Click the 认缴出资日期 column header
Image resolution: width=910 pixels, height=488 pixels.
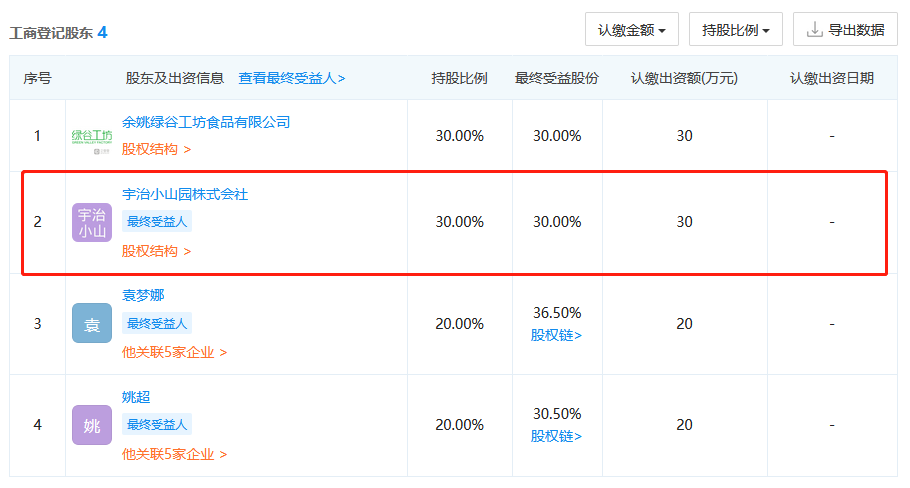click(x=832, y=78)
